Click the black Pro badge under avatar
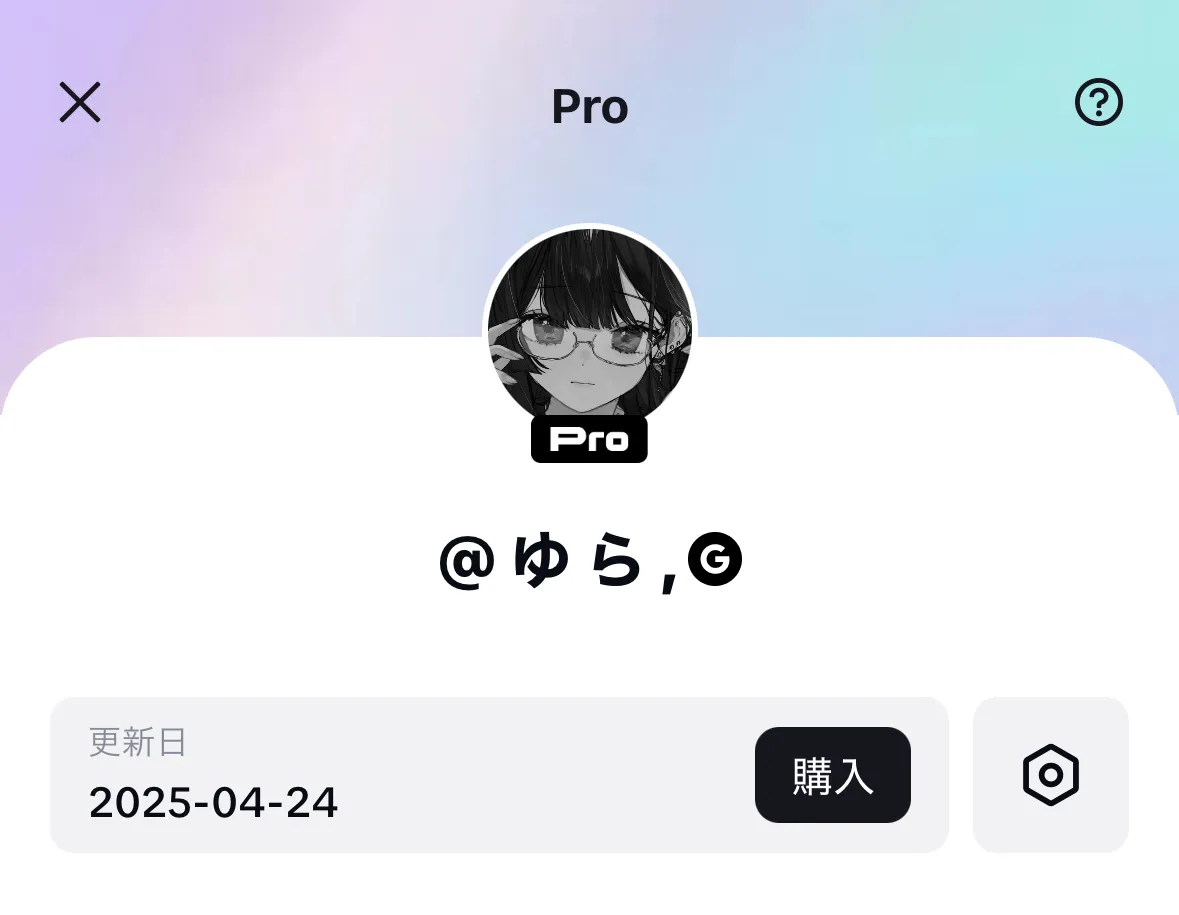The width and height of the screenshot is (1179, 915). coord(590,439)
